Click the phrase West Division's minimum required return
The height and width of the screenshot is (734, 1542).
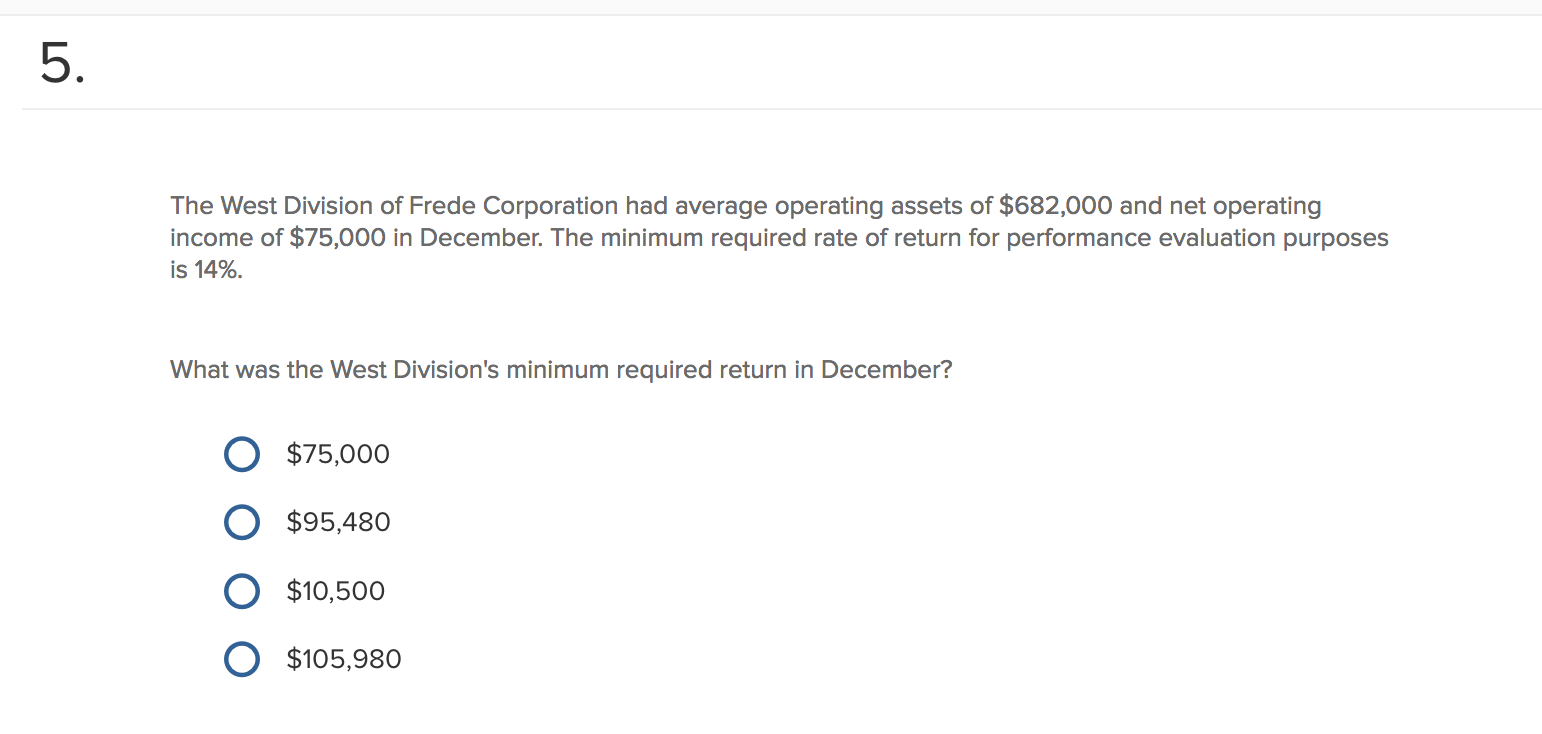pos(560,369)
